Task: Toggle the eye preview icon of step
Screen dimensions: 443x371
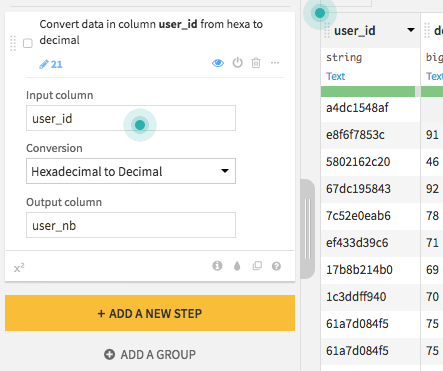Action: tap(218, 63)
